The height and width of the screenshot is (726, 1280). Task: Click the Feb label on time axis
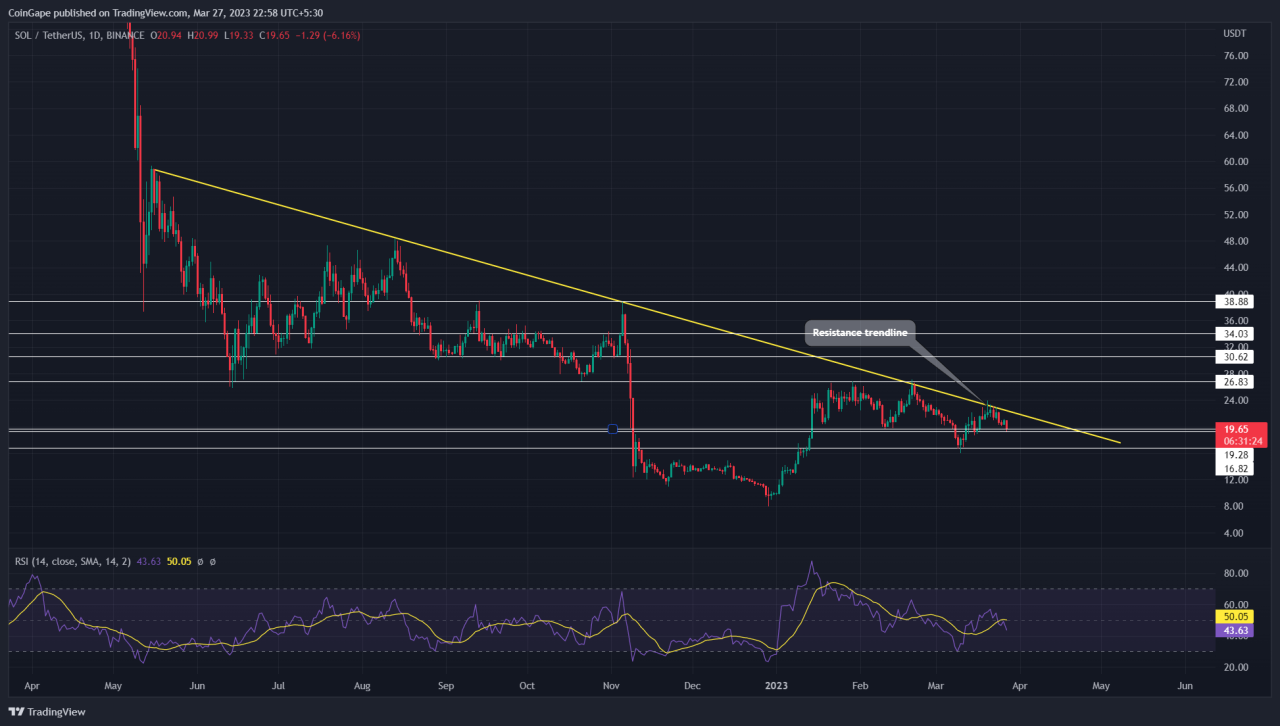[x=858, y=687]
